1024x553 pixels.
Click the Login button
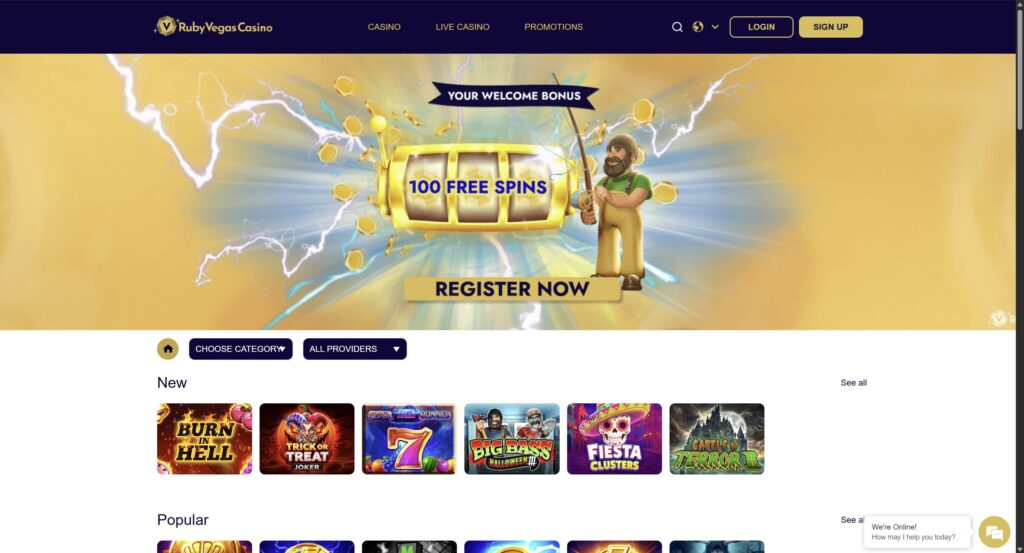[761, 27]
